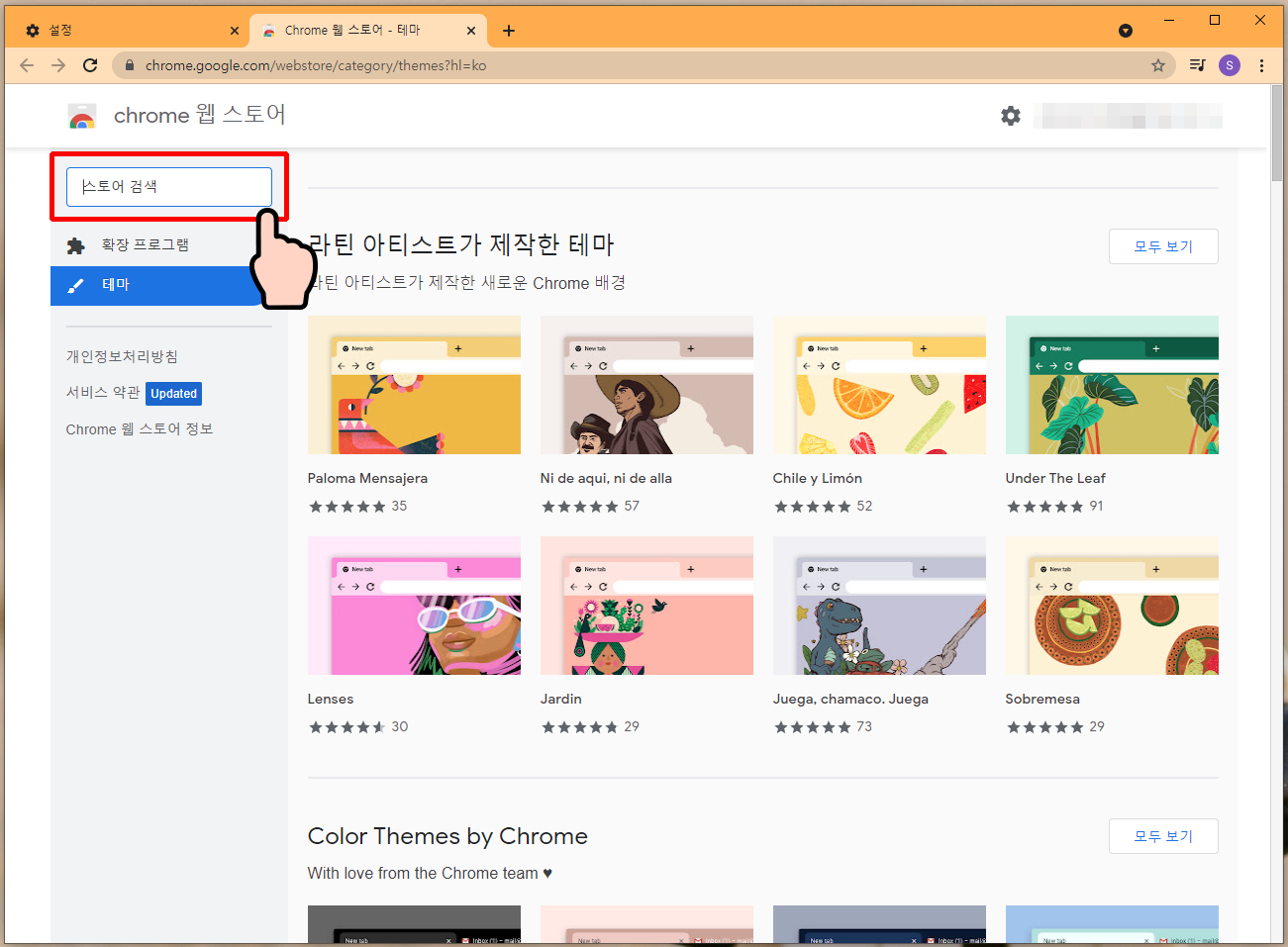Open the media control icon in toolbar
The width and height of the screenshot is (1288, 947).
[1197, 65]
